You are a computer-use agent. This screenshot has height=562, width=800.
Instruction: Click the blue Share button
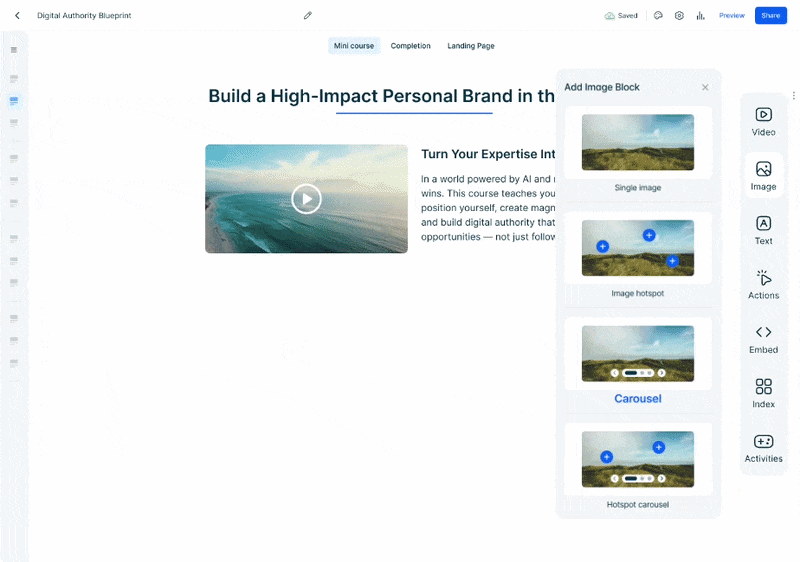(770, 16)
